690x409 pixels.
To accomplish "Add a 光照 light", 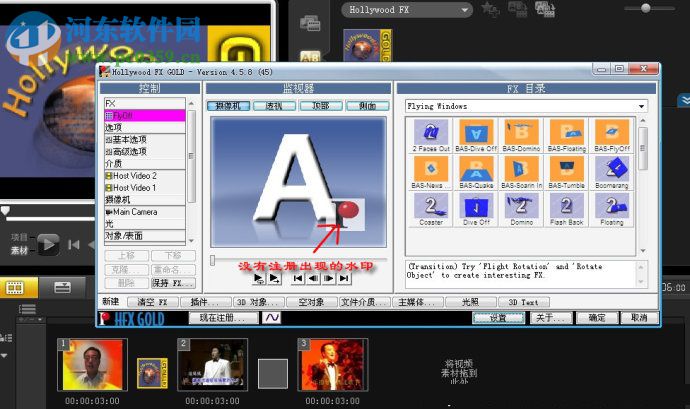I will (x=470, y=302).
